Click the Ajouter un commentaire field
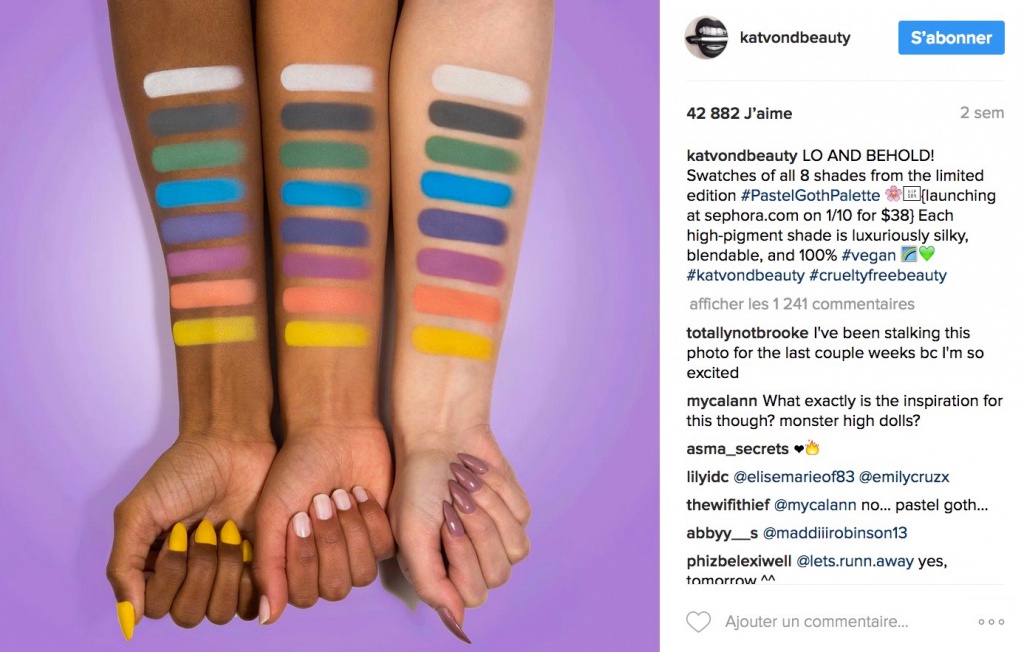Image resolution: width=1024 pixels, height=652 pixels. (x=816, y=622)
